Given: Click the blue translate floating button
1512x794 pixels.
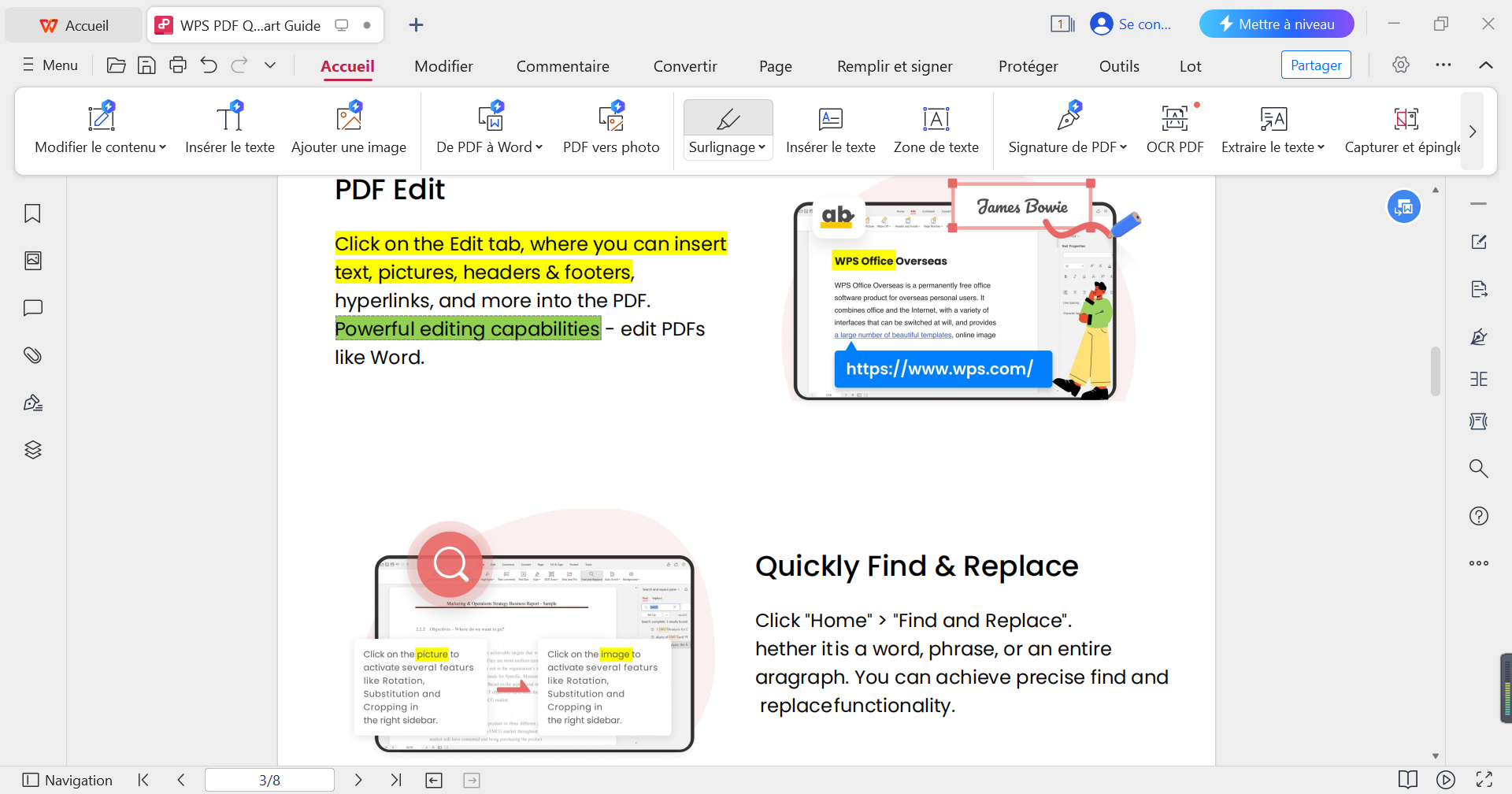Looking at the screenshot, I should 1404,207.
